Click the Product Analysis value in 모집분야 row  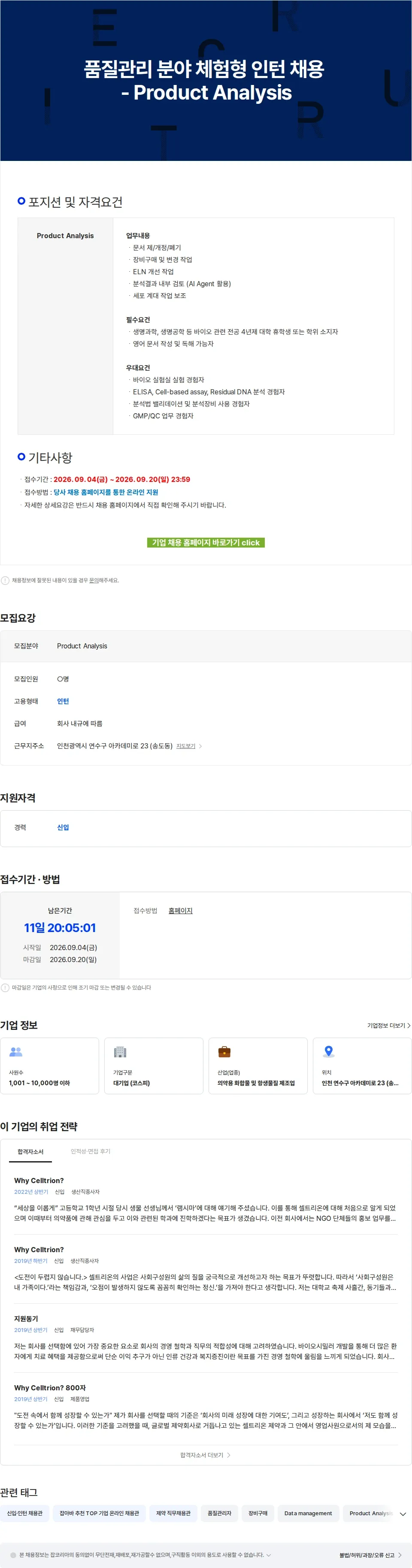pyautogui.click(x=82, y=646)
